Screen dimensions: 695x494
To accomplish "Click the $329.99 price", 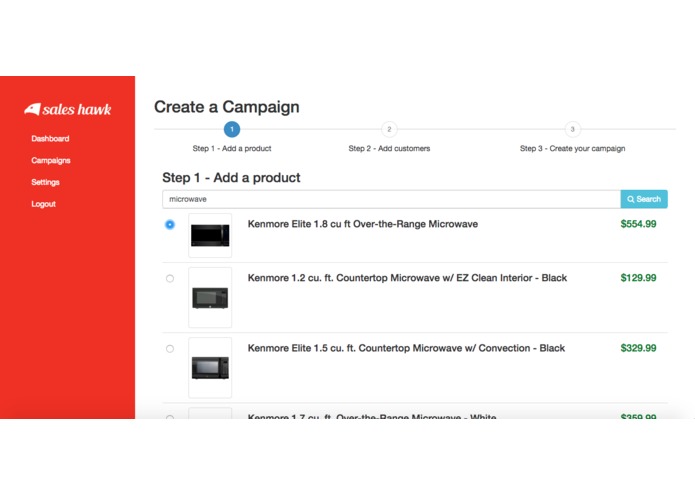I will [x=638, y=348].
